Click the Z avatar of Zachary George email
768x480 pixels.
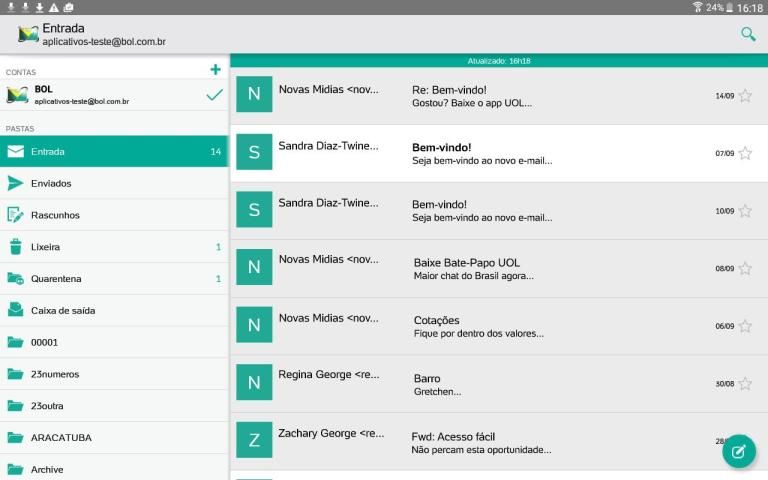click(x=254, y=440)
